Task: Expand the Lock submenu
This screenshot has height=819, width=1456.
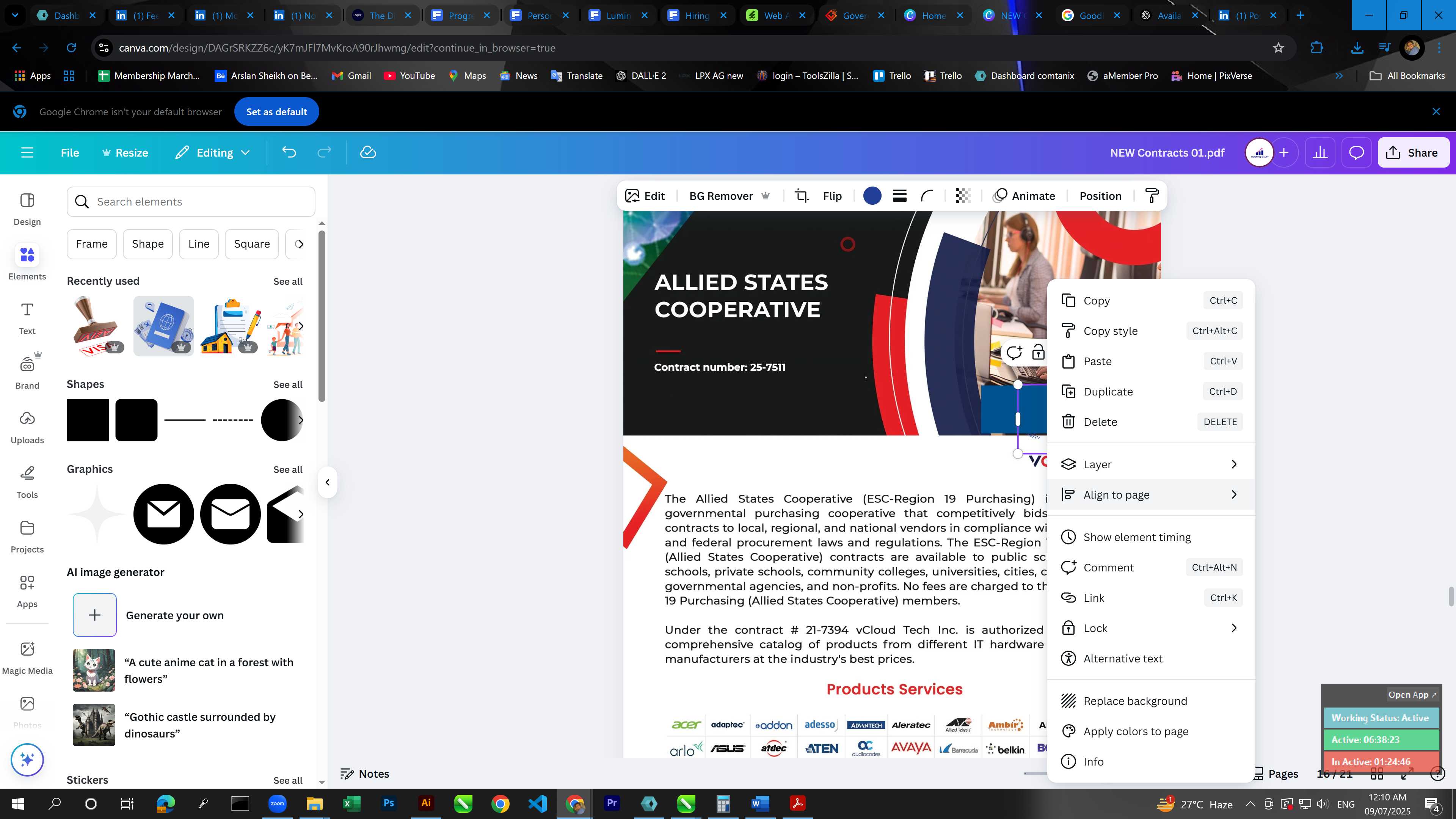Action: point(1151,628)
